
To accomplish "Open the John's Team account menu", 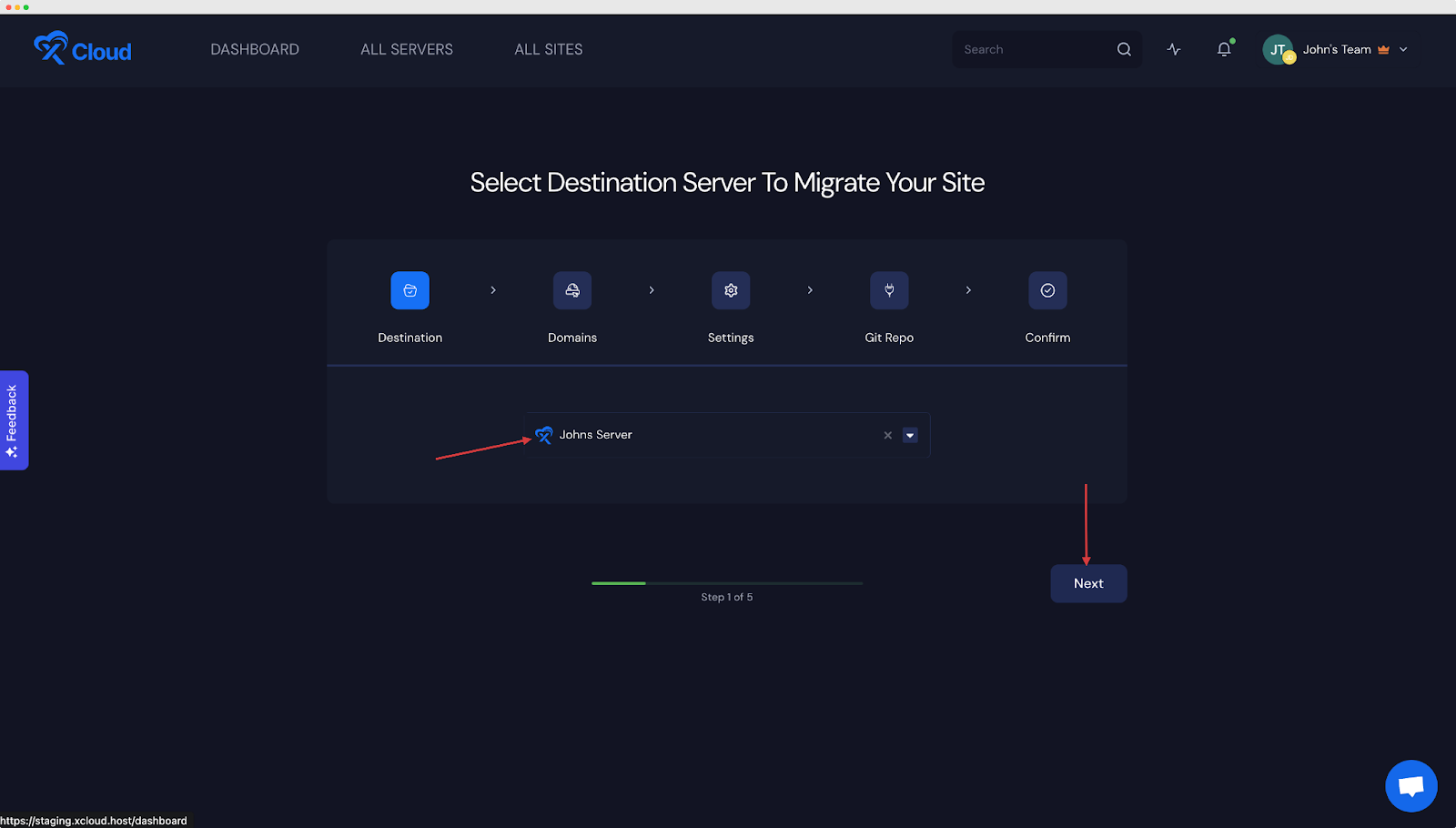I will click(x=1338, y=49).
